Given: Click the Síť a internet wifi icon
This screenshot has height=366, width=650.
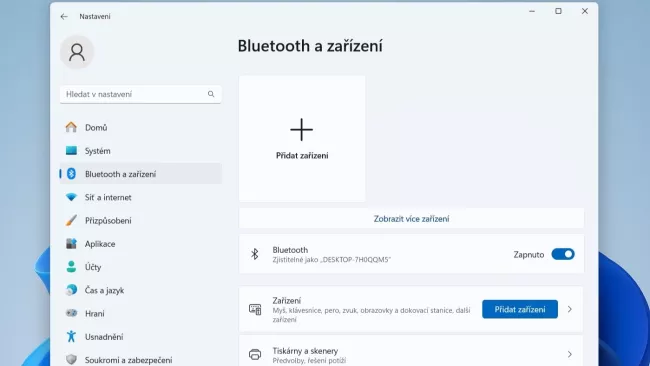Looking at the screenshot, I should 71,197.
